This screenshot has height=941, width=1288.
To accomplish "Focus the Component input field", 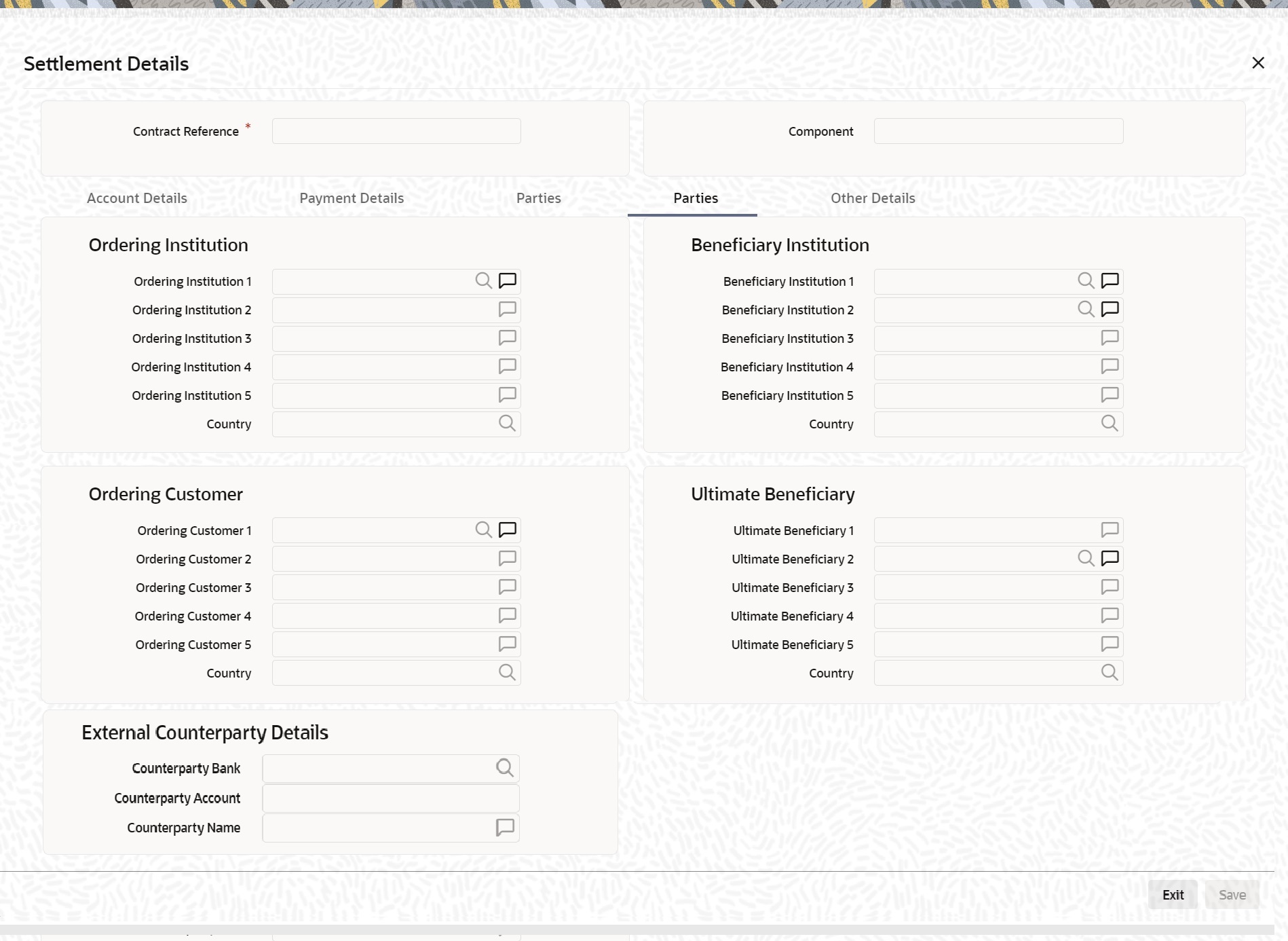I will [998, 131].
